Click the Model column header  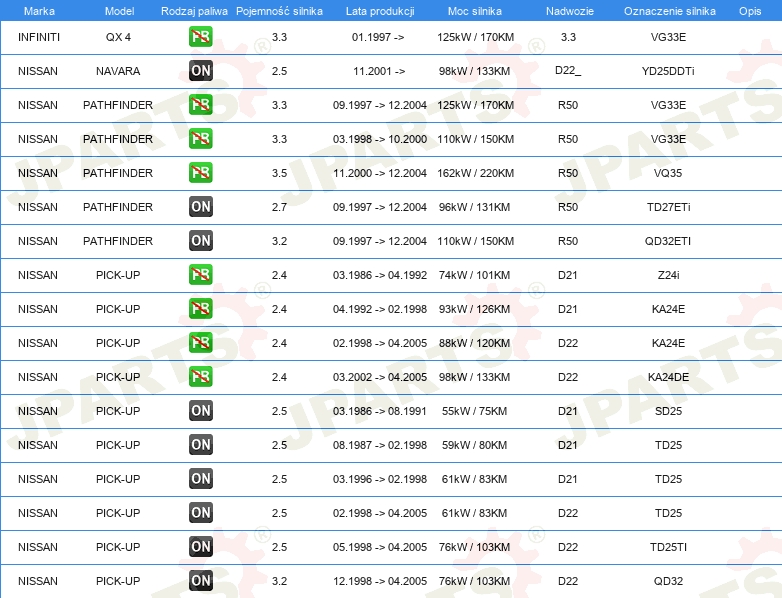pos(119,11)
